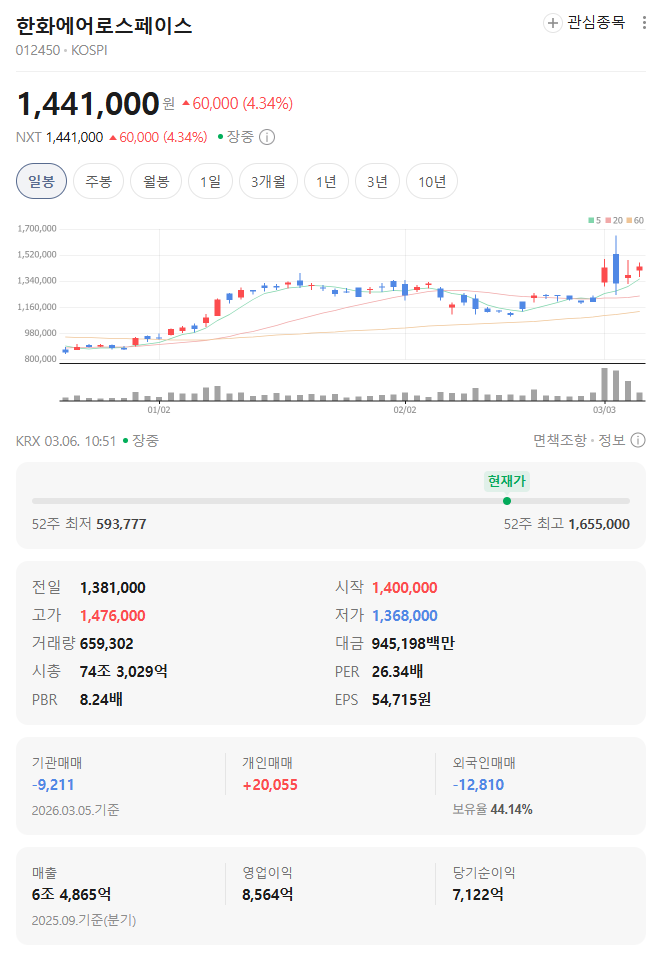Click the 당기순이익 value 7,122억

point(478,894)
